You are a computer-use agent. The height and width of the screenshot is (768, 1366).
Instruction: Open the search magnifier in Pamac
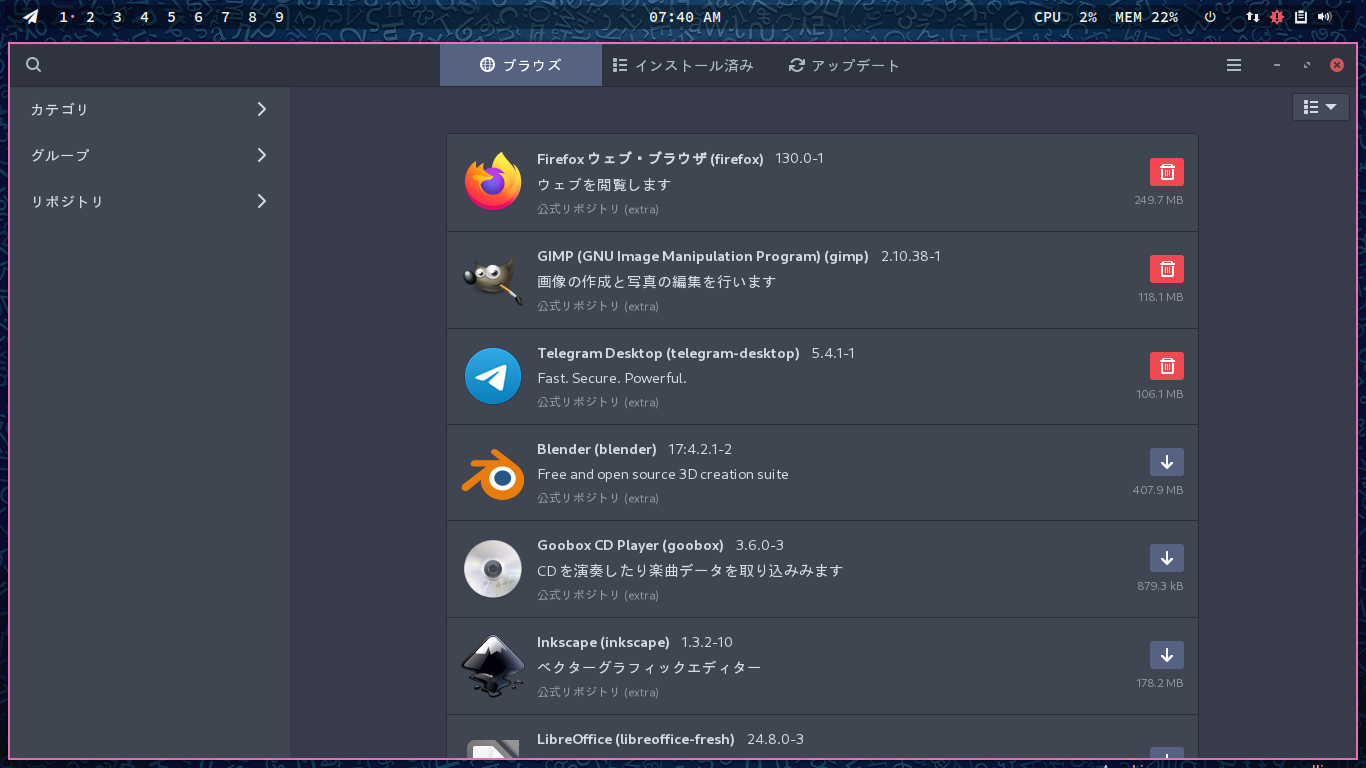point(33,65)
